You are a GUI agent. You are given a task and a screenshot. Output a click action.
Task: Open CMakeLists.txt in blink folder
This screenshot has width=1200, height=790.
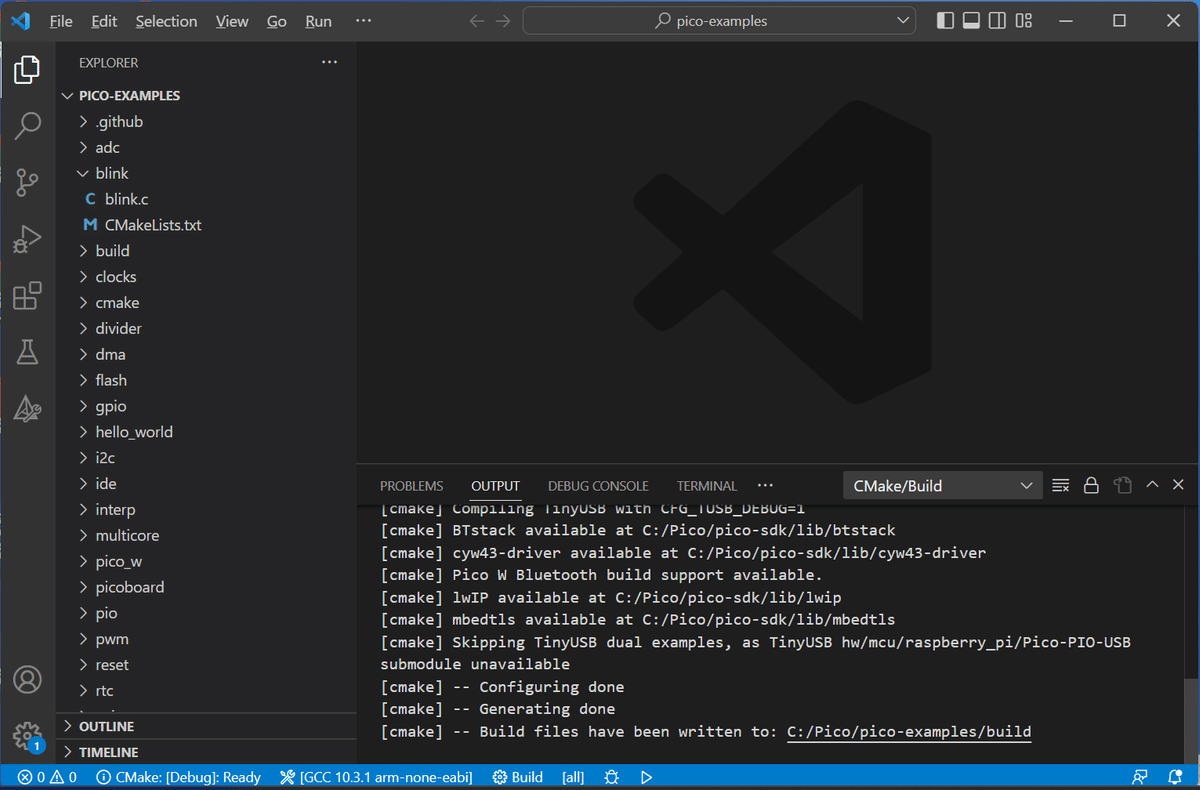click(x=206, y=226)
